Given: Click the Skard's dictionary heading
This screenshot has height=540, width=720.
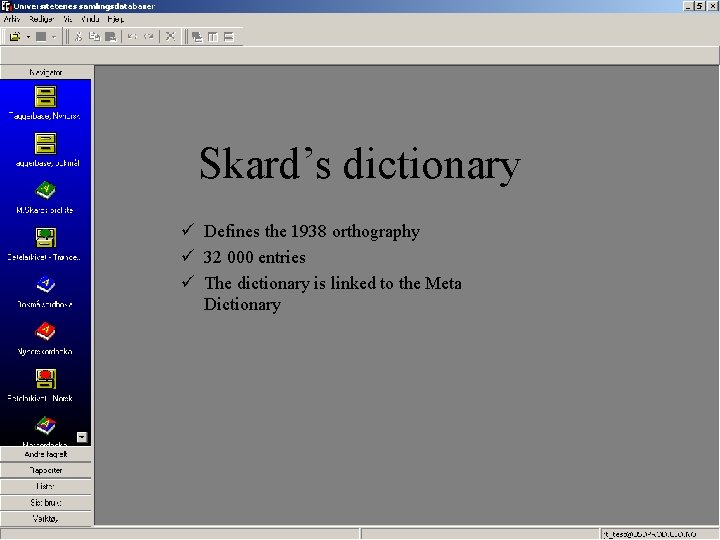Looking at the screenshot, I should coord(360,164).
